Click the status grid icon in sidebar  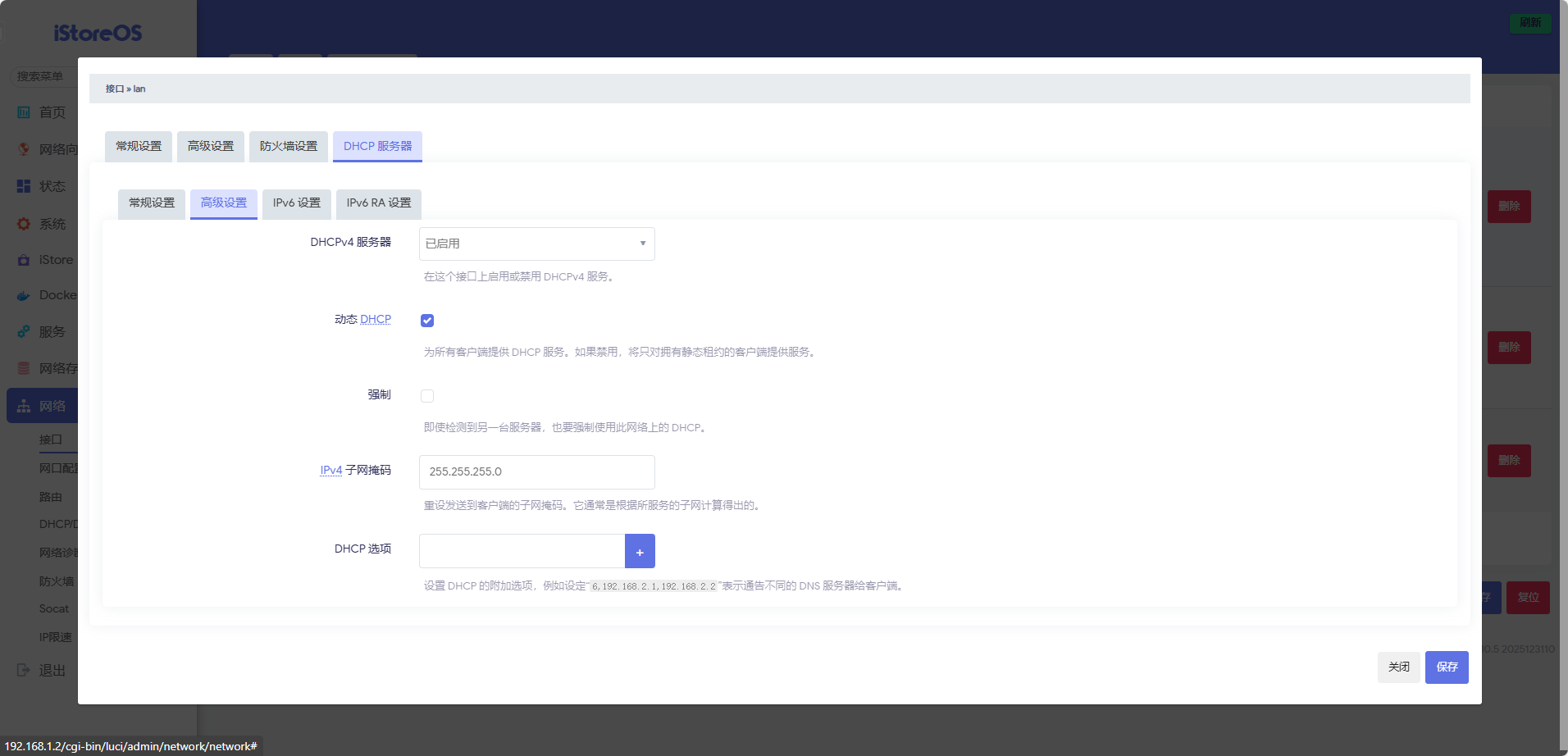(24, 186)
